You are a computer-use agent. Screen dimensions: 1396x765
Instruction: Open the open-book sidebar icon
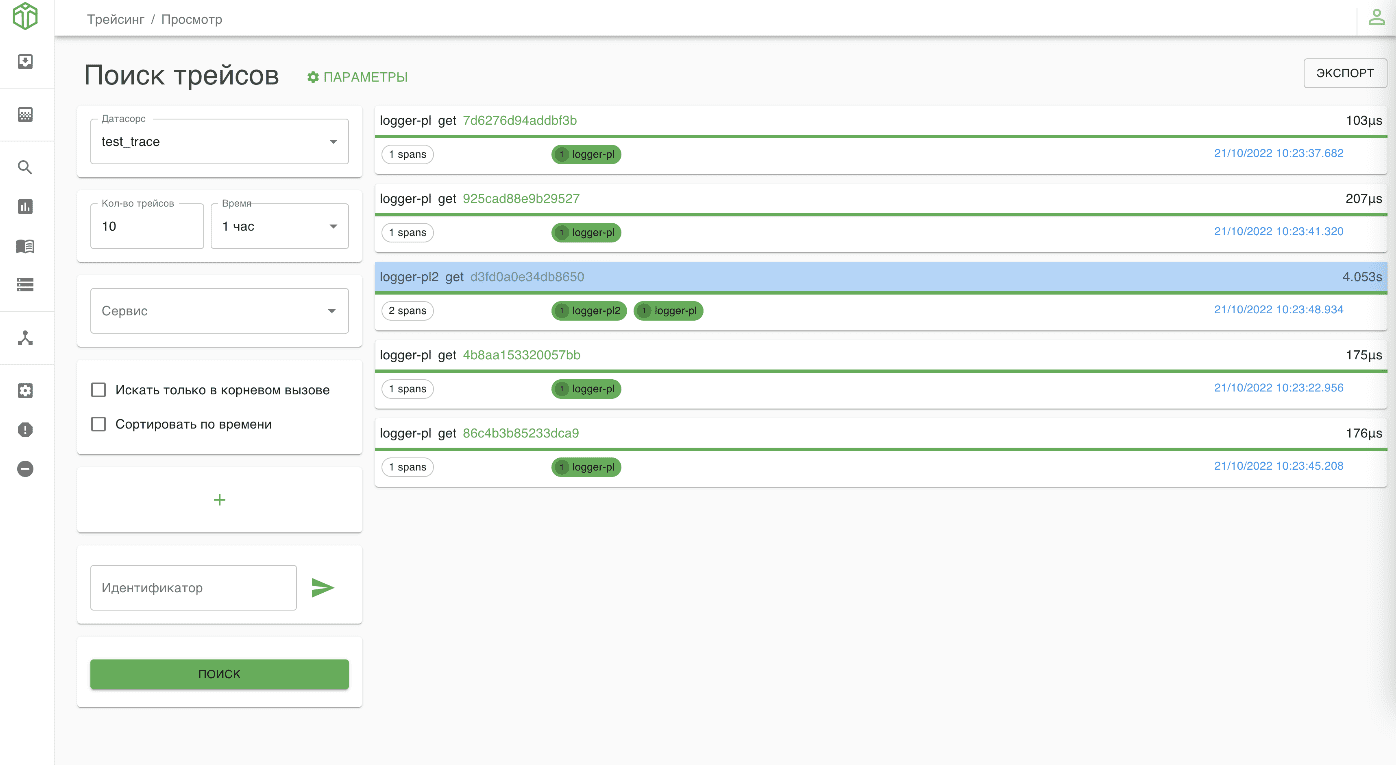(x=26, y=246)
